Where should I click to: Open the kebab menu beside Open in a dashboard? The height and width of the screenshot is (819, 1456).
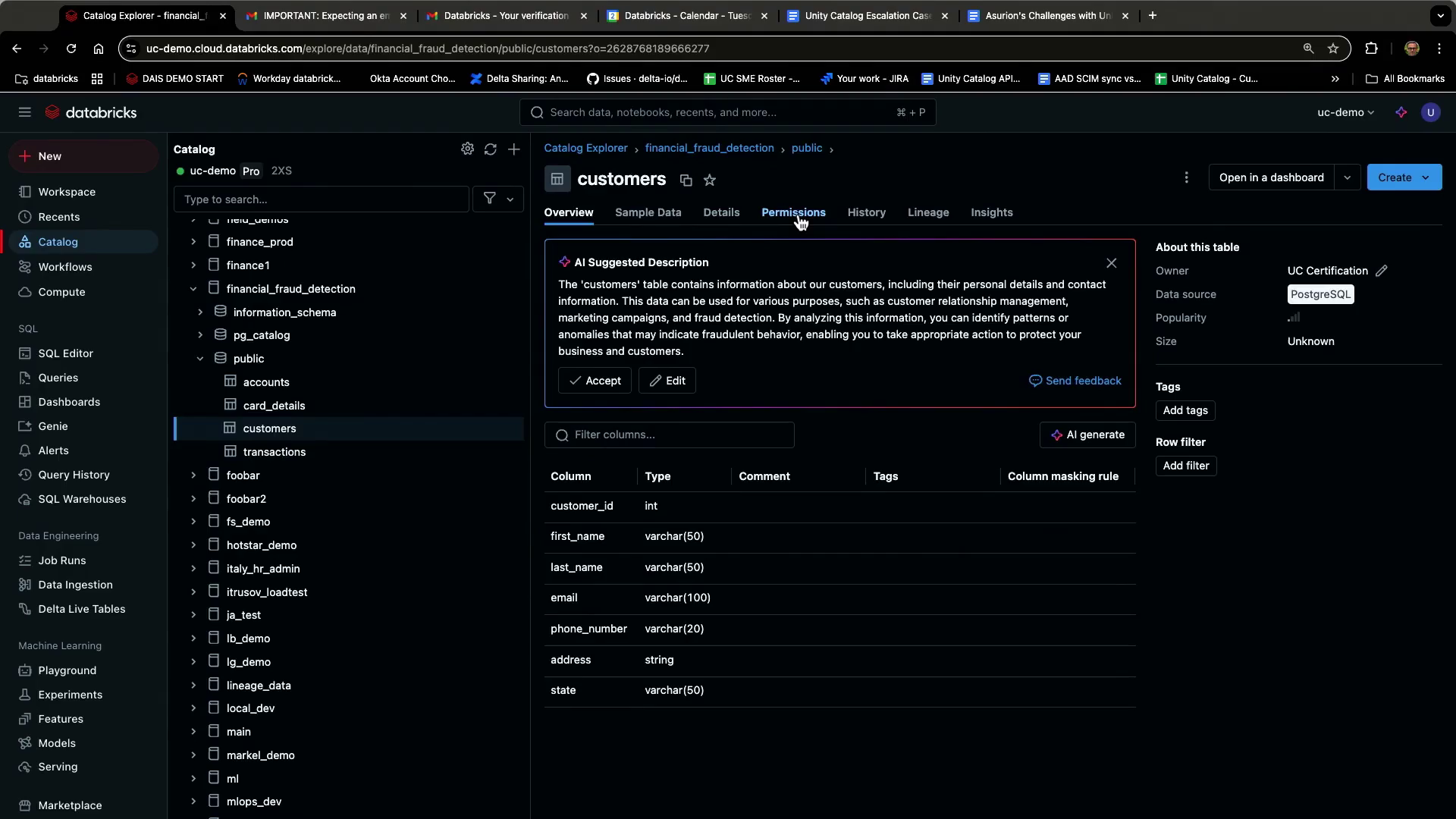pyautogui.click(x=1187, y=177)
